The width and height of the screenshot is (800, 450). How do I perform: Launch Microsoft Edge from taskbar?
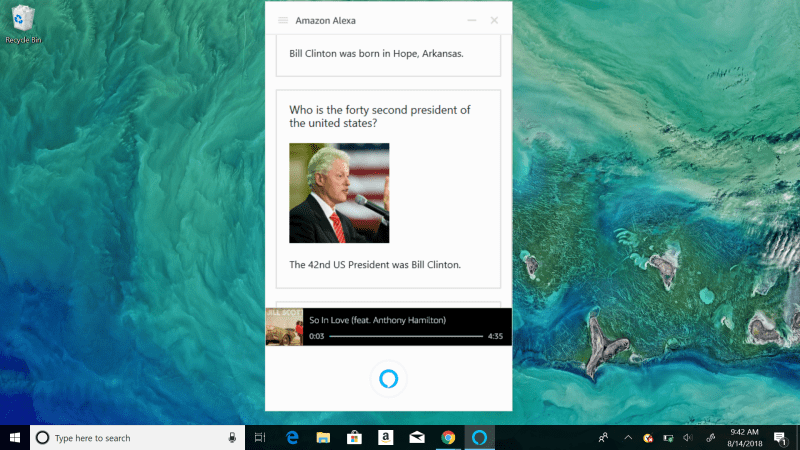point(292,438)
